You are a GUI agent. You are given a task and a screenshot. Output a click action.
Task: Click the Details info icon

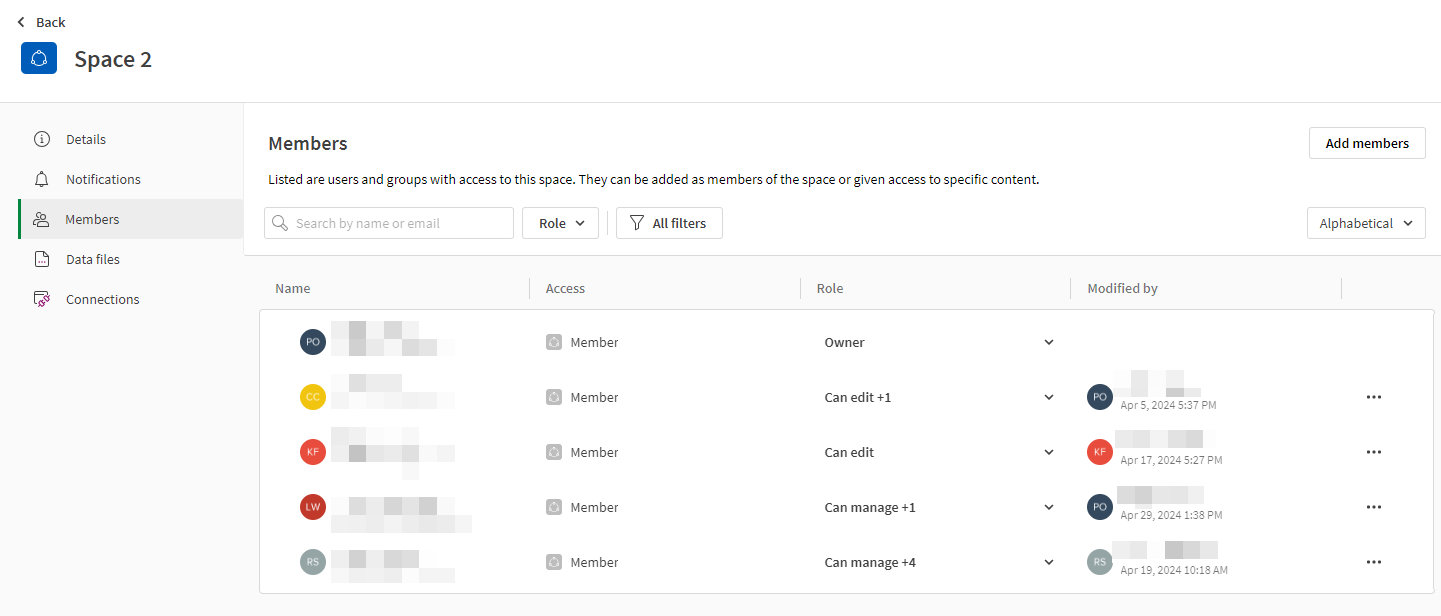click(x=42, y=139)
